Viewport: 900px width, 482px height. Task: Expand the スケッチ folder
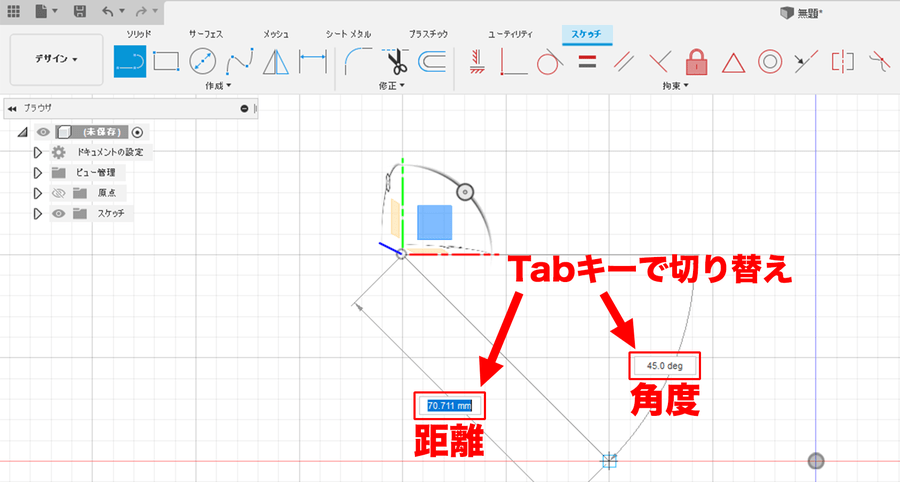tap(38, 214)
